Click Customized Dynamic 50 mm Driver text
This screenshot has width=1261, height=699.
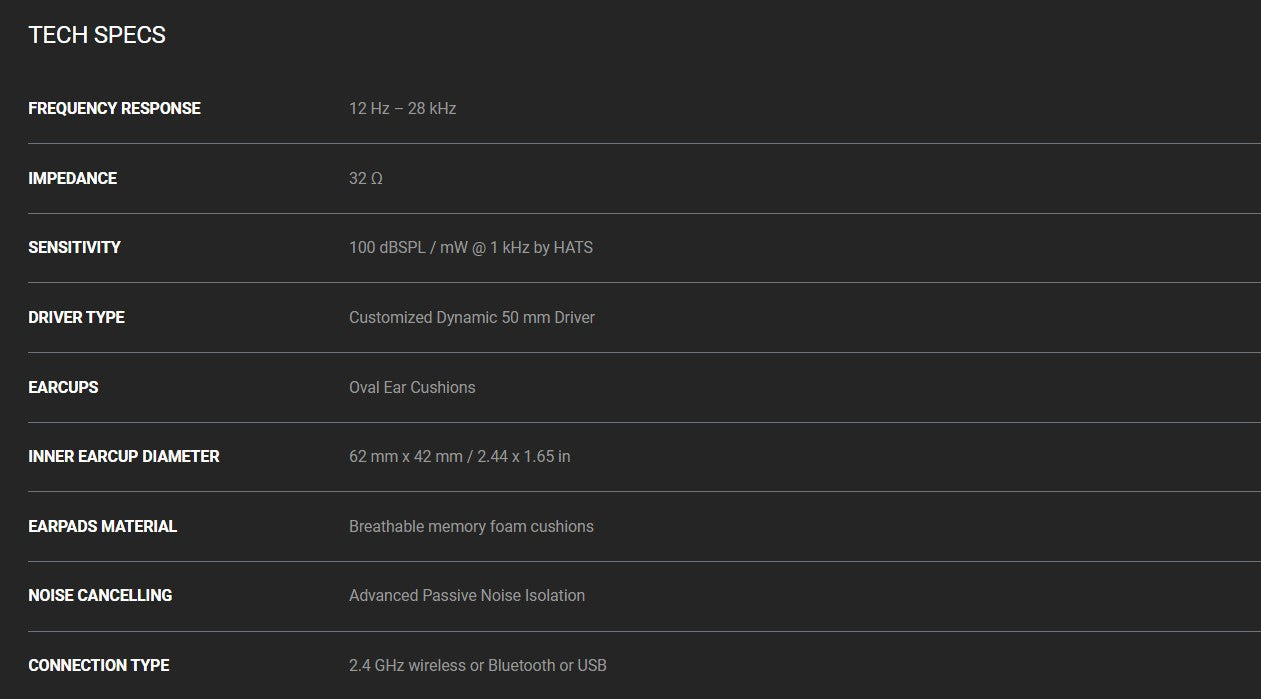point(472,317)
